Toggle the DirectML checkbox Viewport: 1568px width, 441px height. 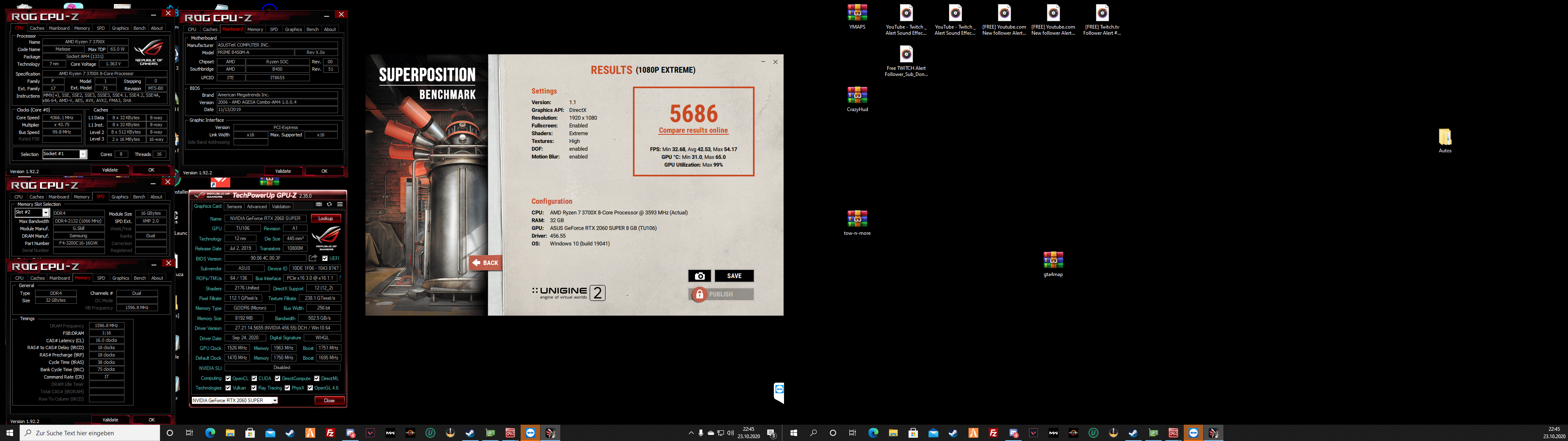click(316, 378)
